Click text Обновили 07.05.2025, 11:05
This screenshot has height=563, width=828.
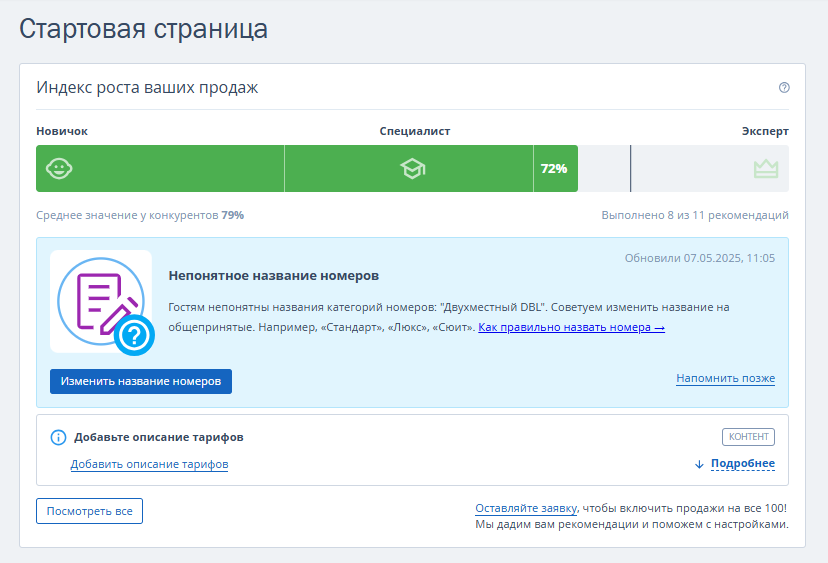(x=700, y=258)
